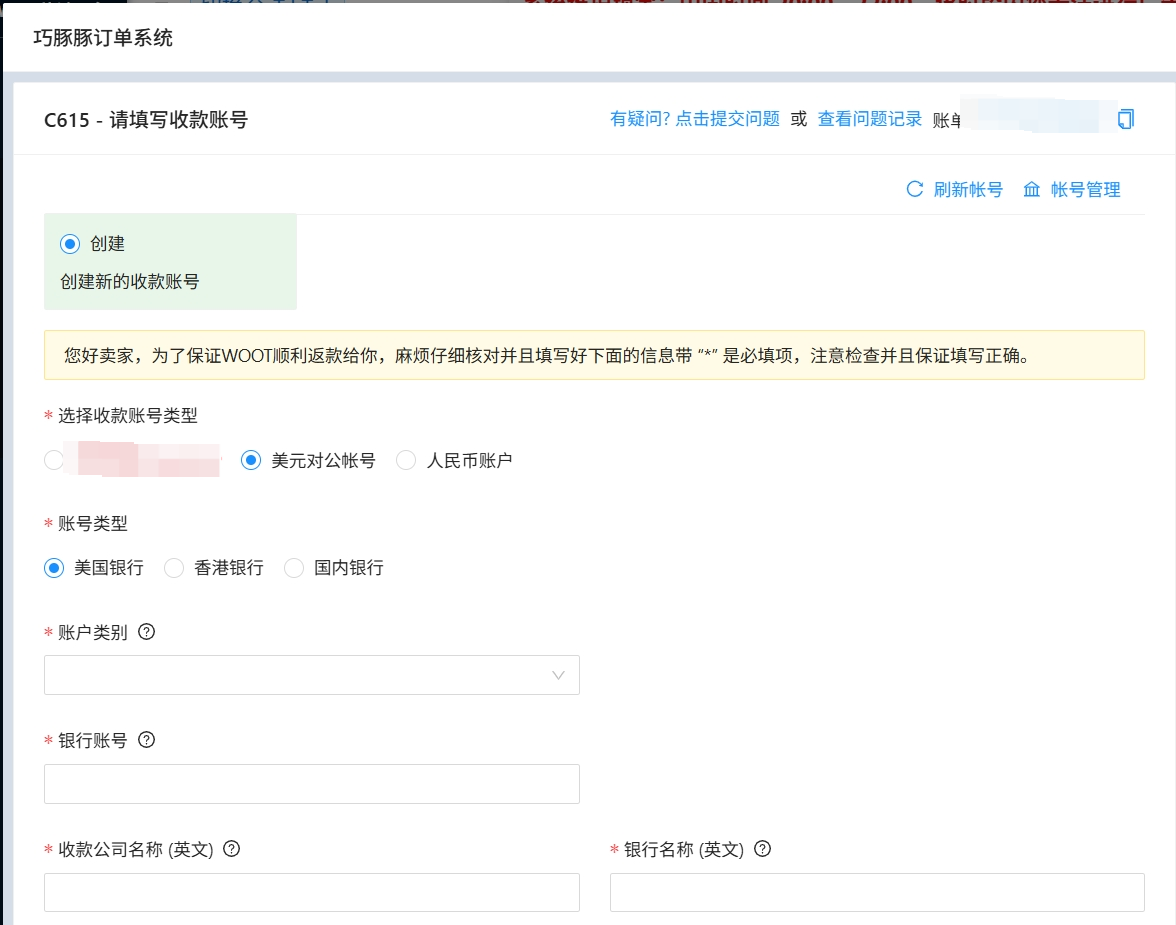
Task: Open the 账户类别 dropdown list
Action: click(x=311, y=675)
